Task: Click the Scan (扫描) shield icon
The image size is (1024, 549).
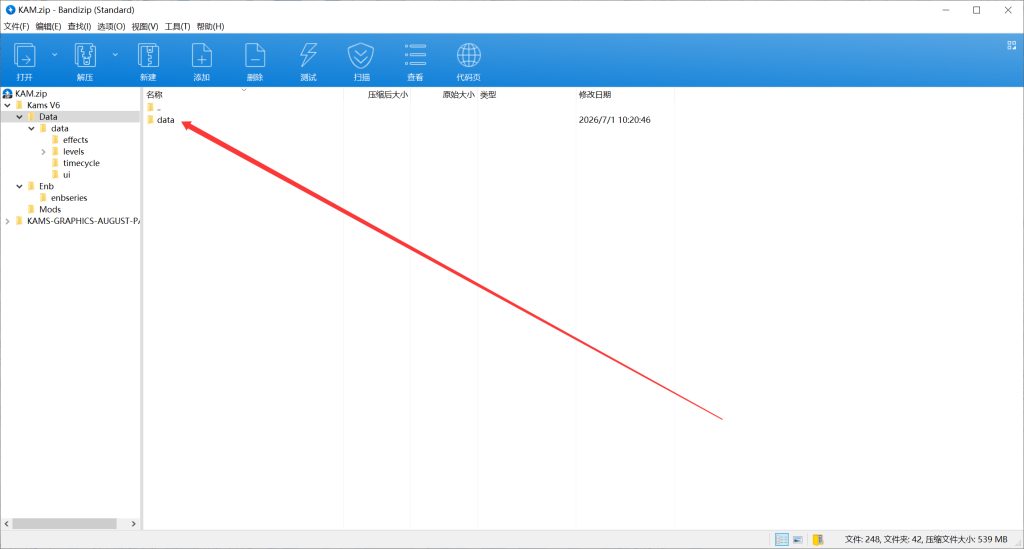Action: coord(361,56)
